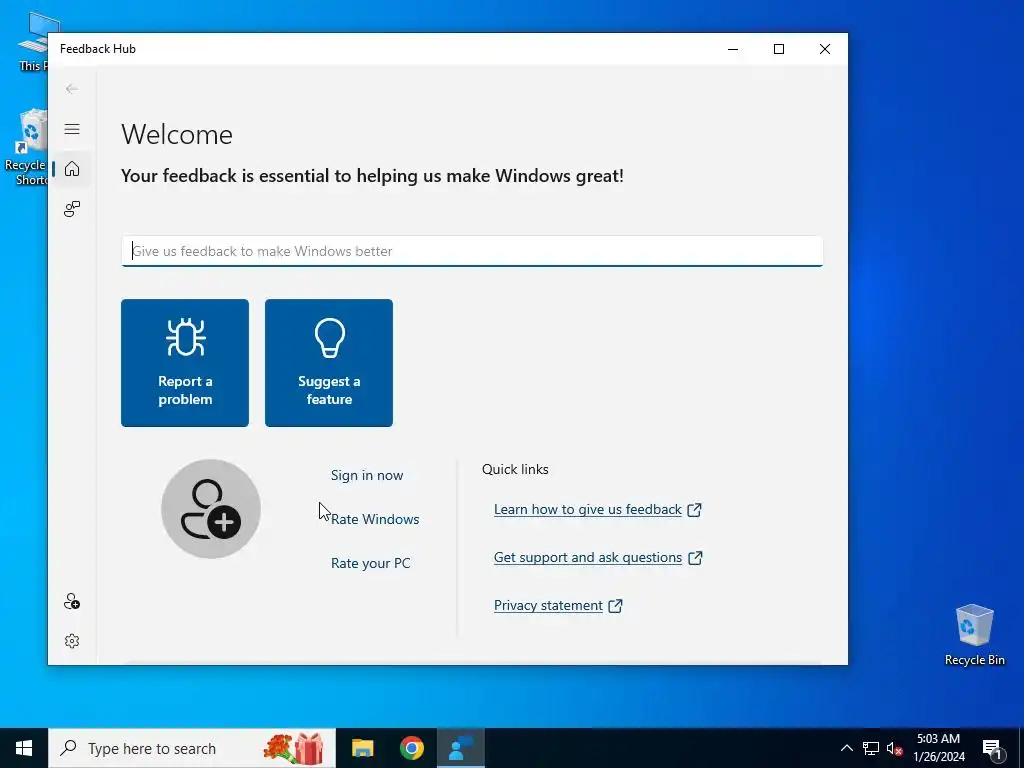Show hidden system tray icons
The width and height of the screenshot is (1024, 768).
coord(846,748)
